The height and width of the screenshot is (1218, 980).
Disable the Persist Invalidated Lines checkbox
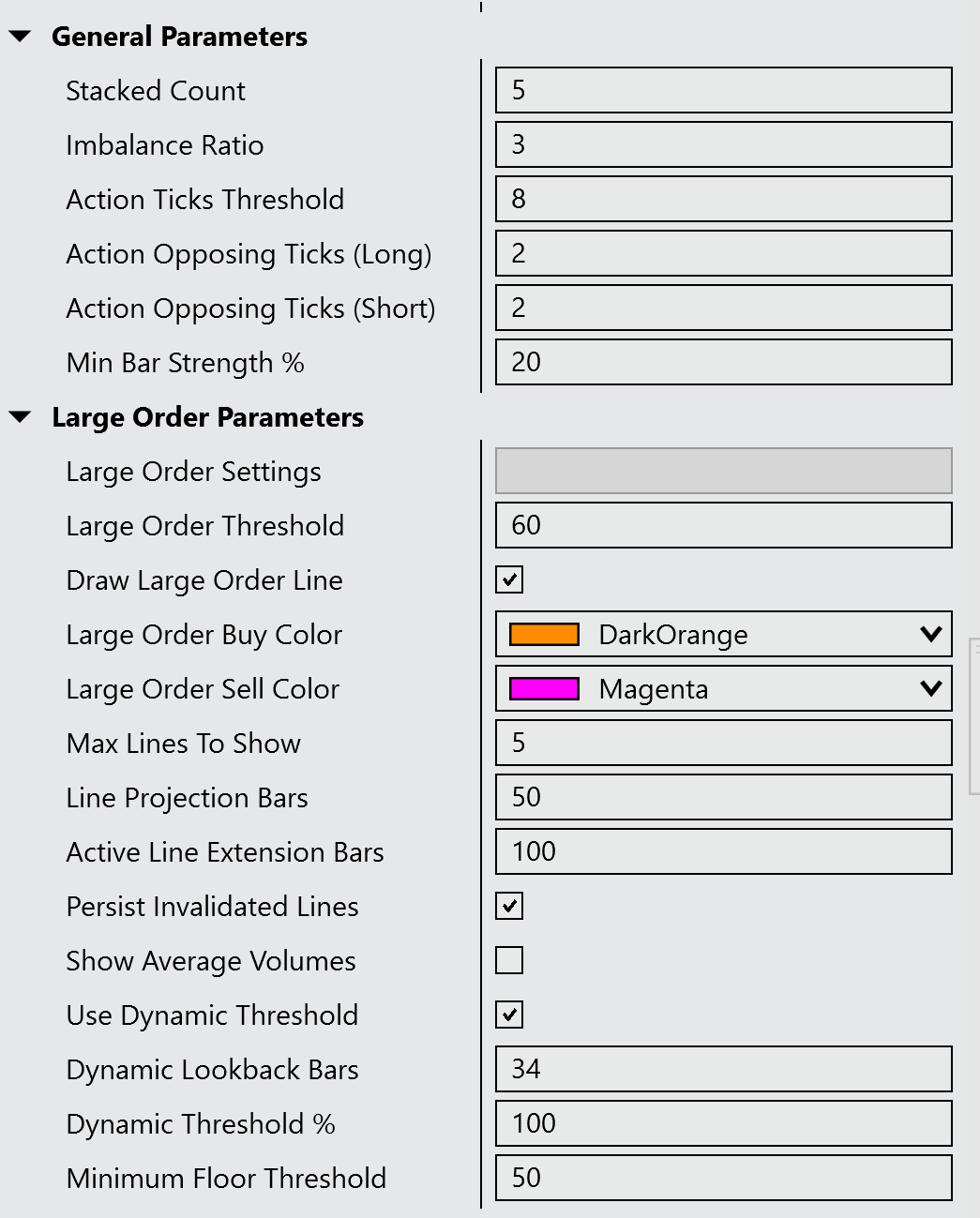pos(509,907)
